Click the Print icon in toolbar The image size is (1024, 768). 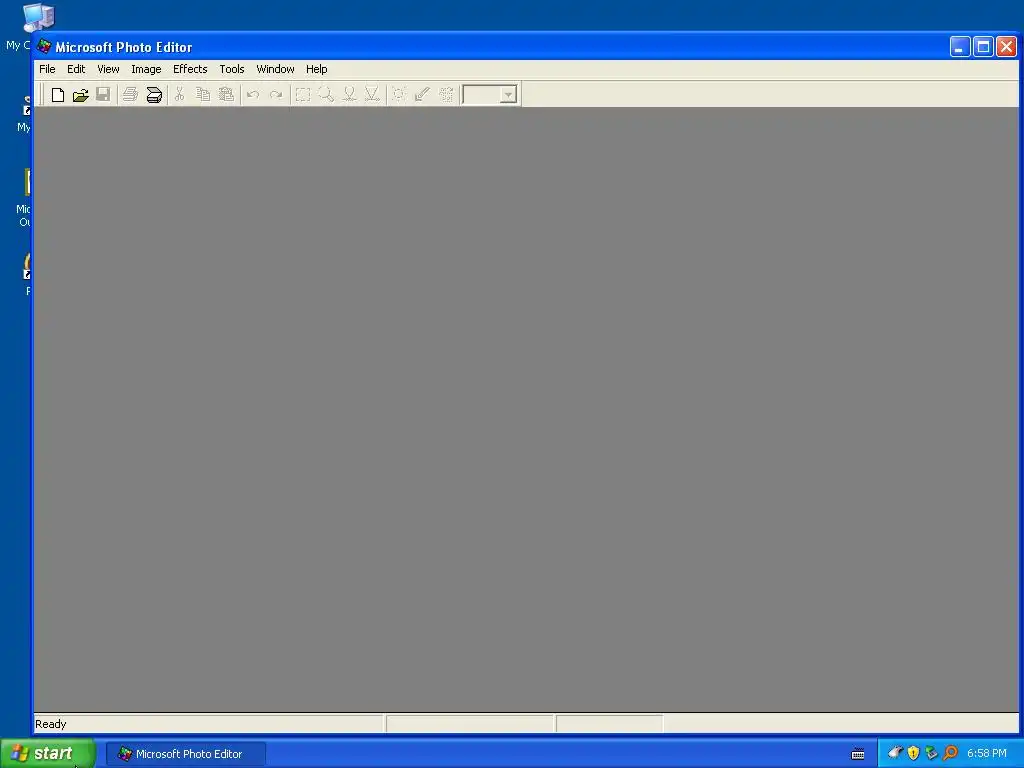[130, 95]
